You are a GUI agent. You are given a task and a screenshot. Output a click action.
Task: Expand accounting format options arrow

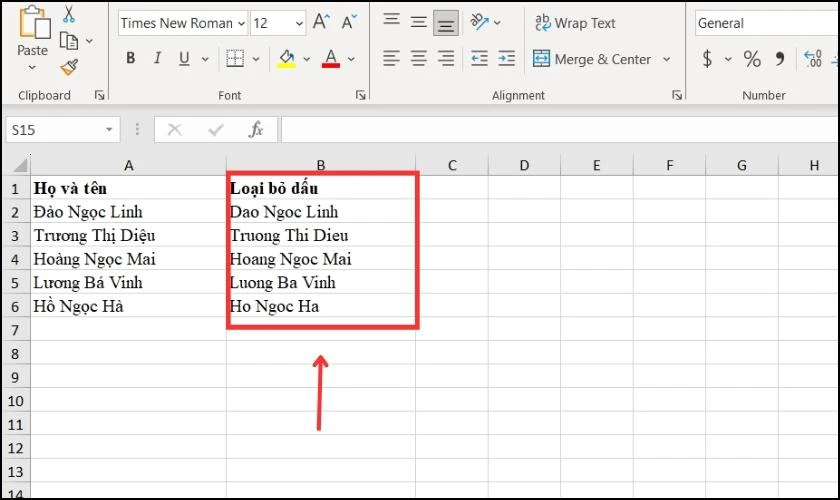[728, 59]
